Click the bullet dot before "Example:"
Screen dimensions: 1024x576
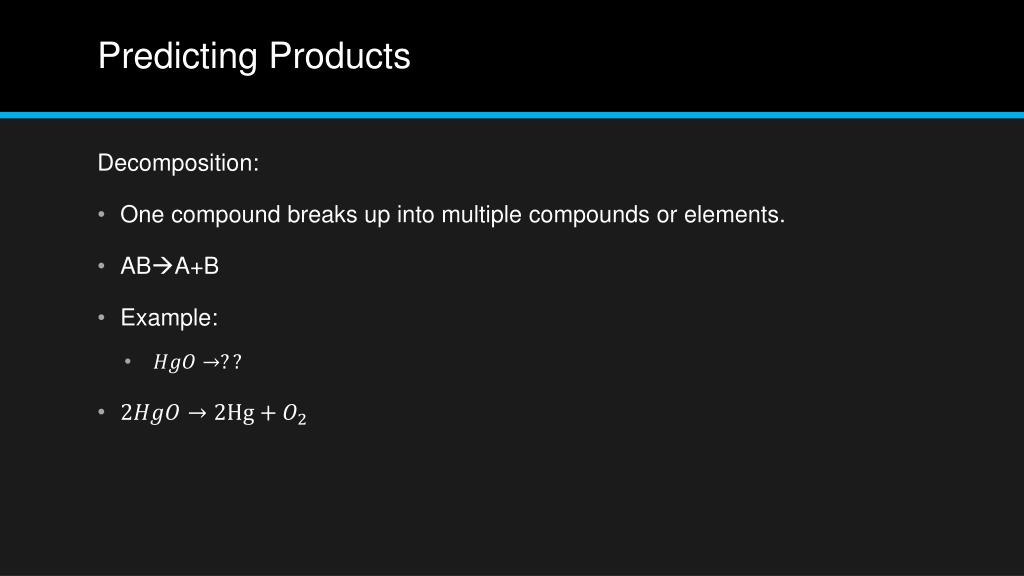tap(103, 318)
